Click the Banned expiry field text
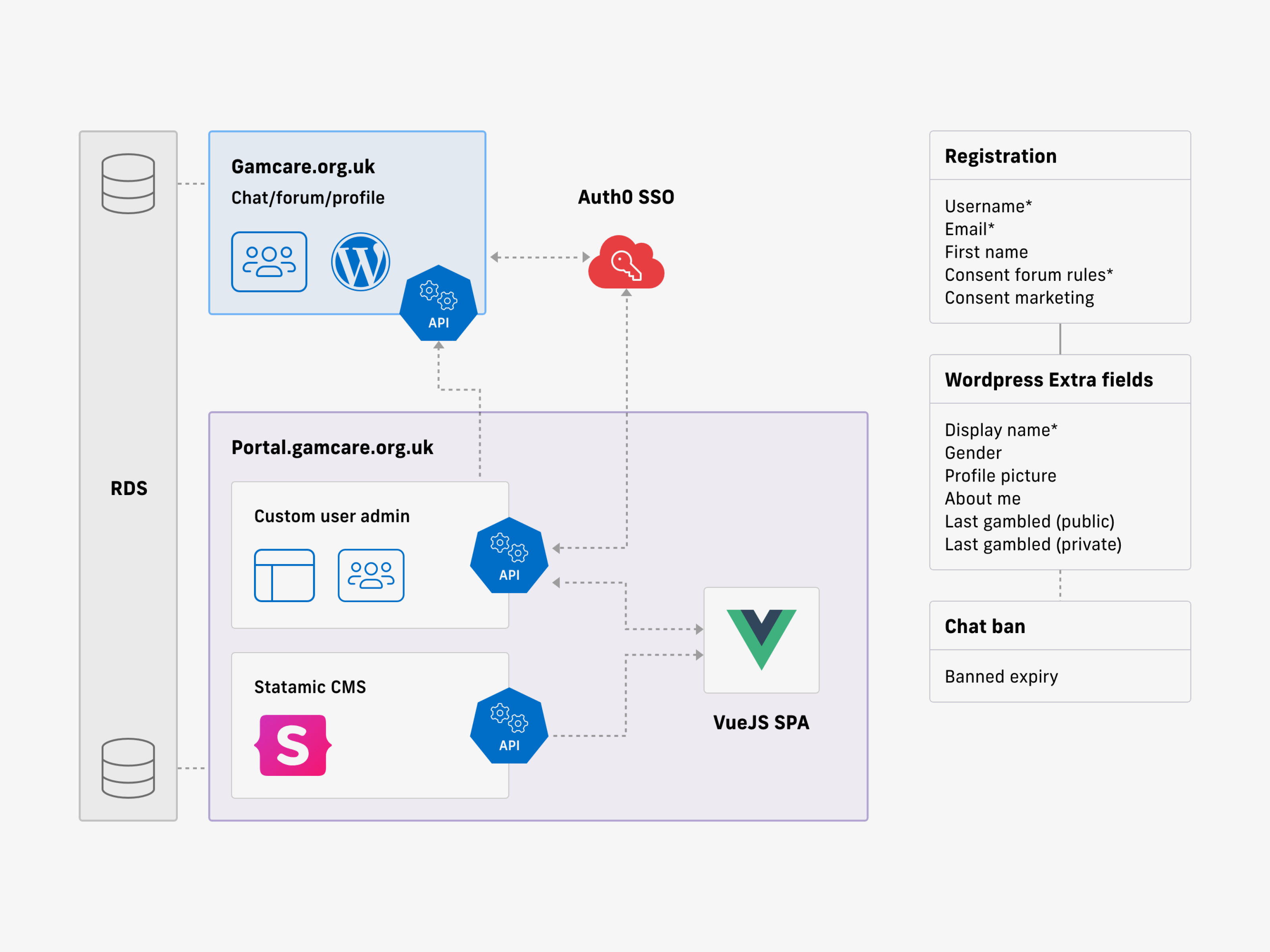This screenshot has width=1270, height=952. tap(1001, 677)
